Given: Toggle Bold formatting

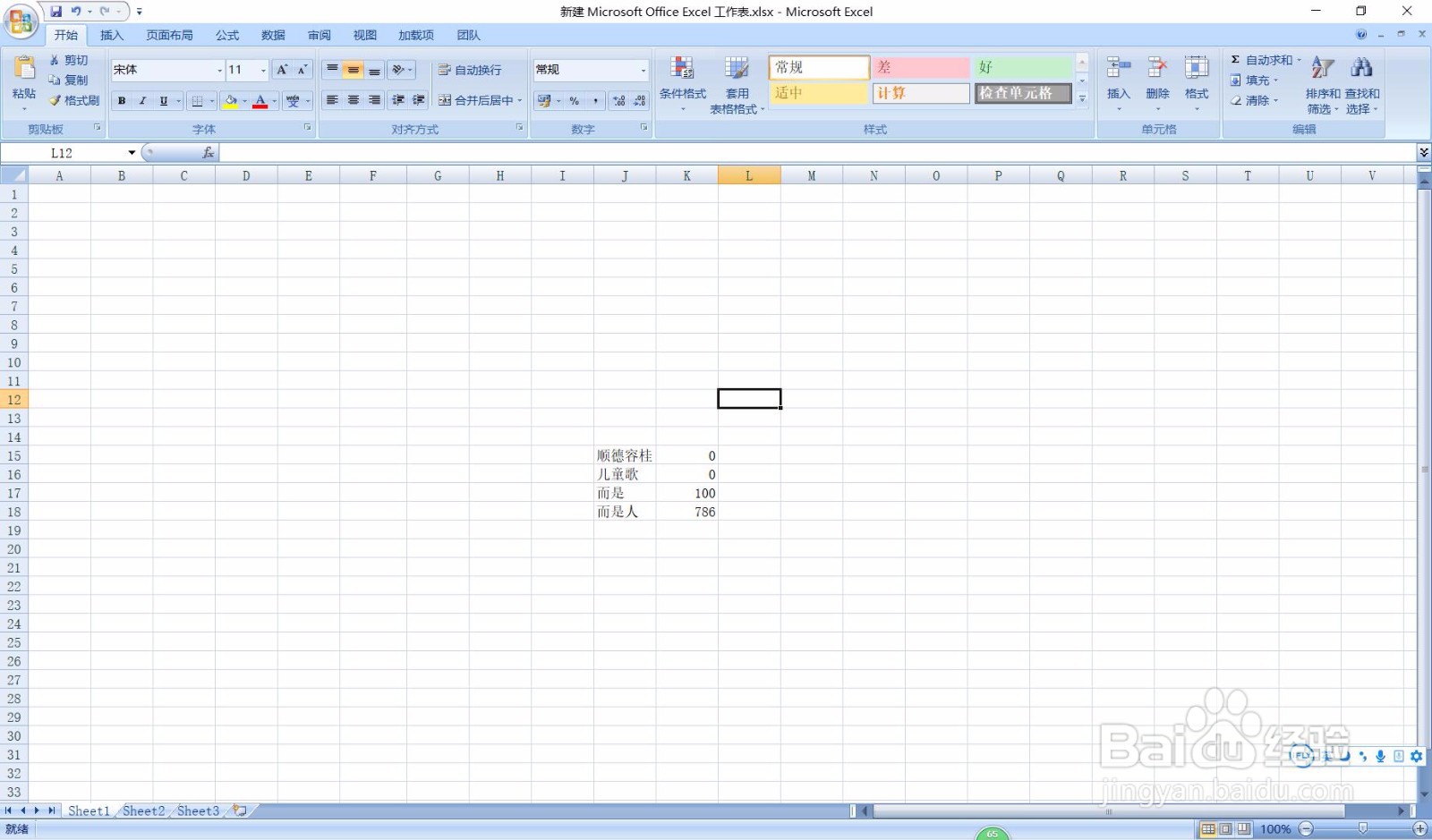Looking at the screenshot, I should [x=122, y=101].
